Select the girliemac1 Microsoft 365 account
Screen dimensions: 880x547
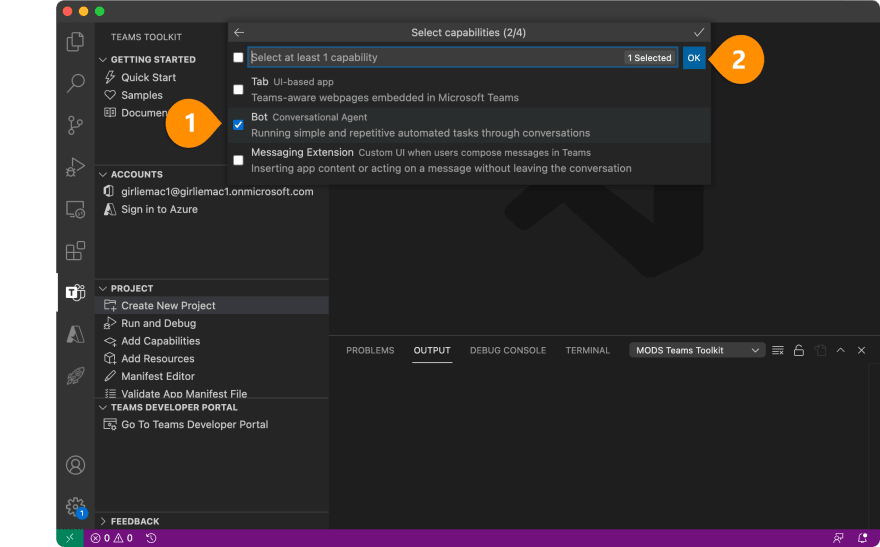pyautogui.click(x=217, y=192)
